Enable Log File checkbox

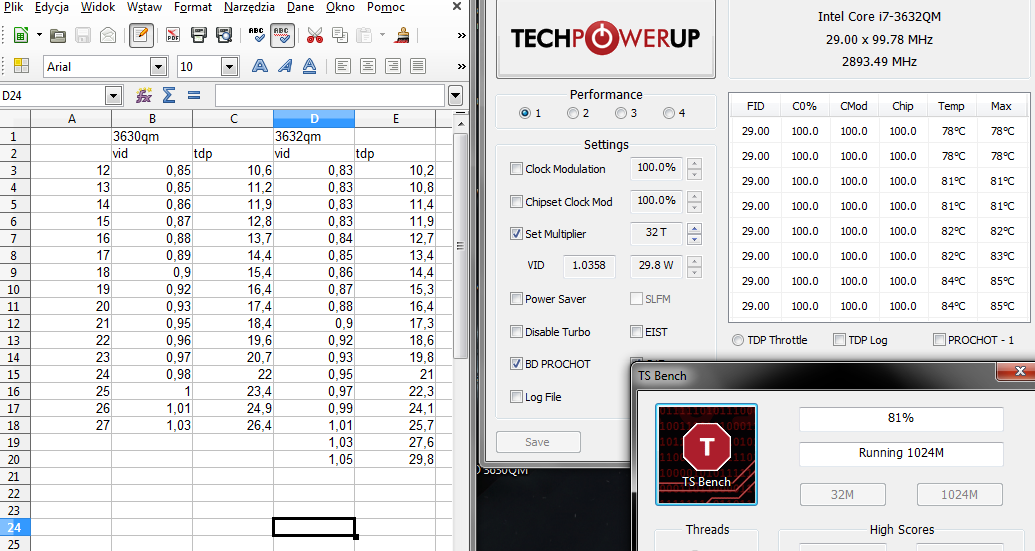(516, 397)
